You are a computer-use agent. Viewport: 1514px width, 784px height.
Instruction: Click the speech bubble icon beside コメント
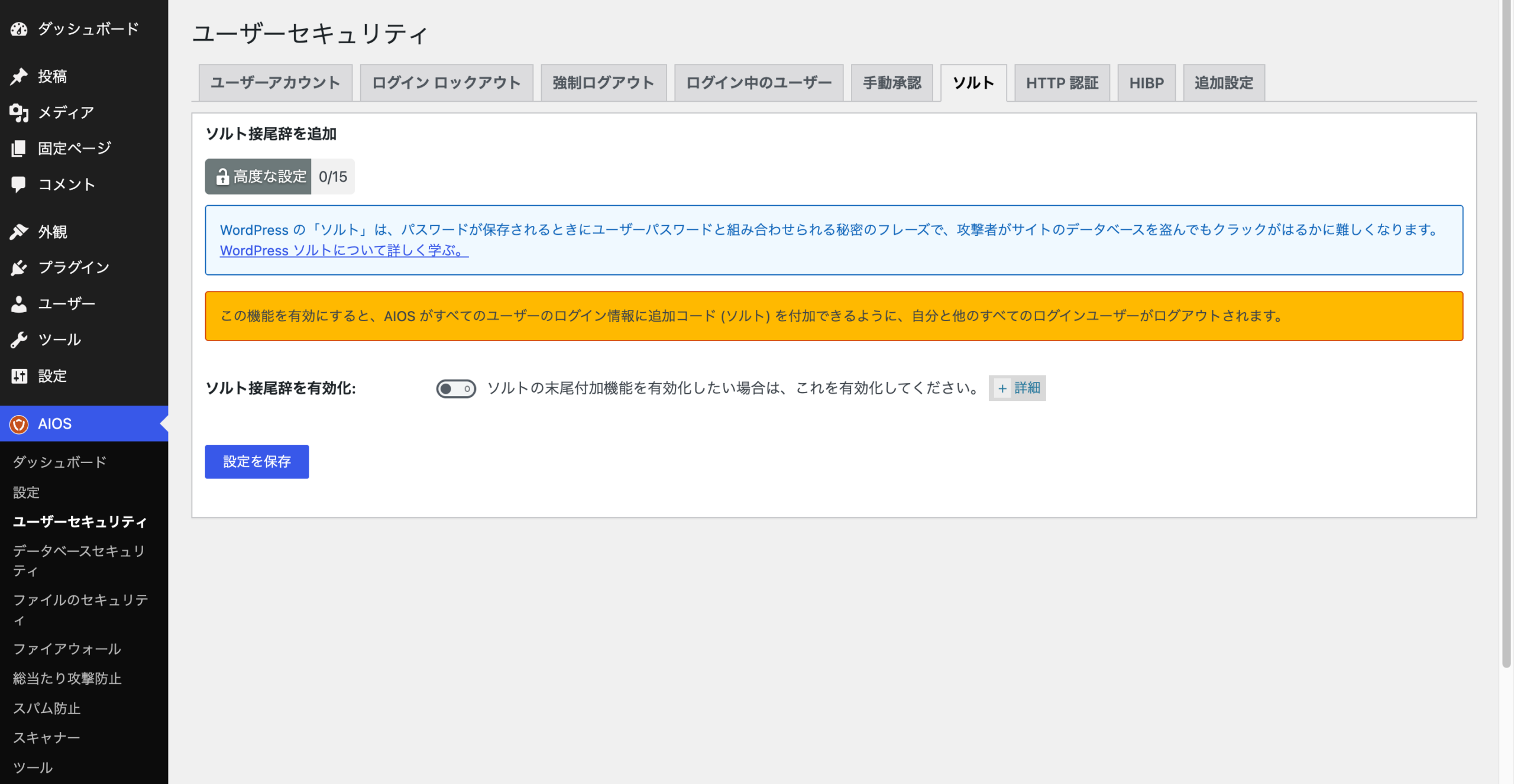point(19,184)
